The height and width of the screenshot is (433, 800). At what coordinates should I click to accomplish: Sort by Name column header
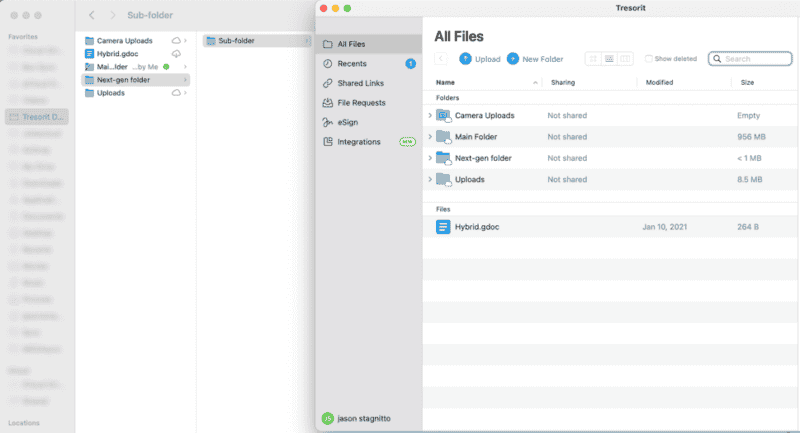445,82
